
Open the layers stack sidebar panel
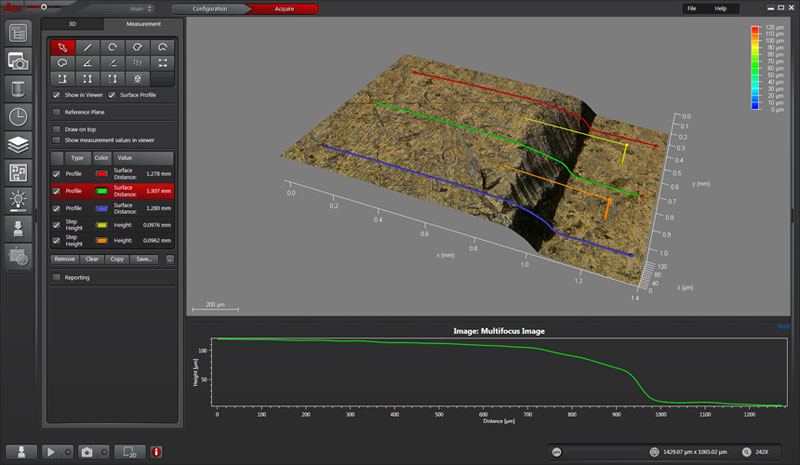tap(19, 144)
